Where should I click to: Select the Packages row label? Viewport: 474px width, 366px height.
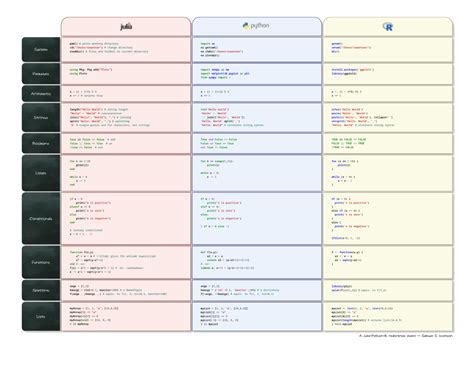(41, 73)
